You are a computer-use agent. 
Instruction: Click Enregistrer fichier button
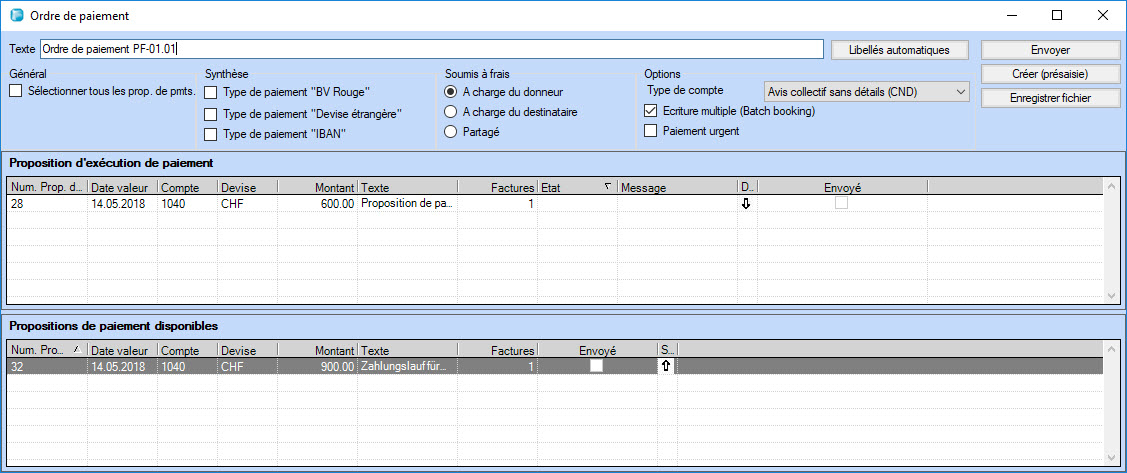1049,98
